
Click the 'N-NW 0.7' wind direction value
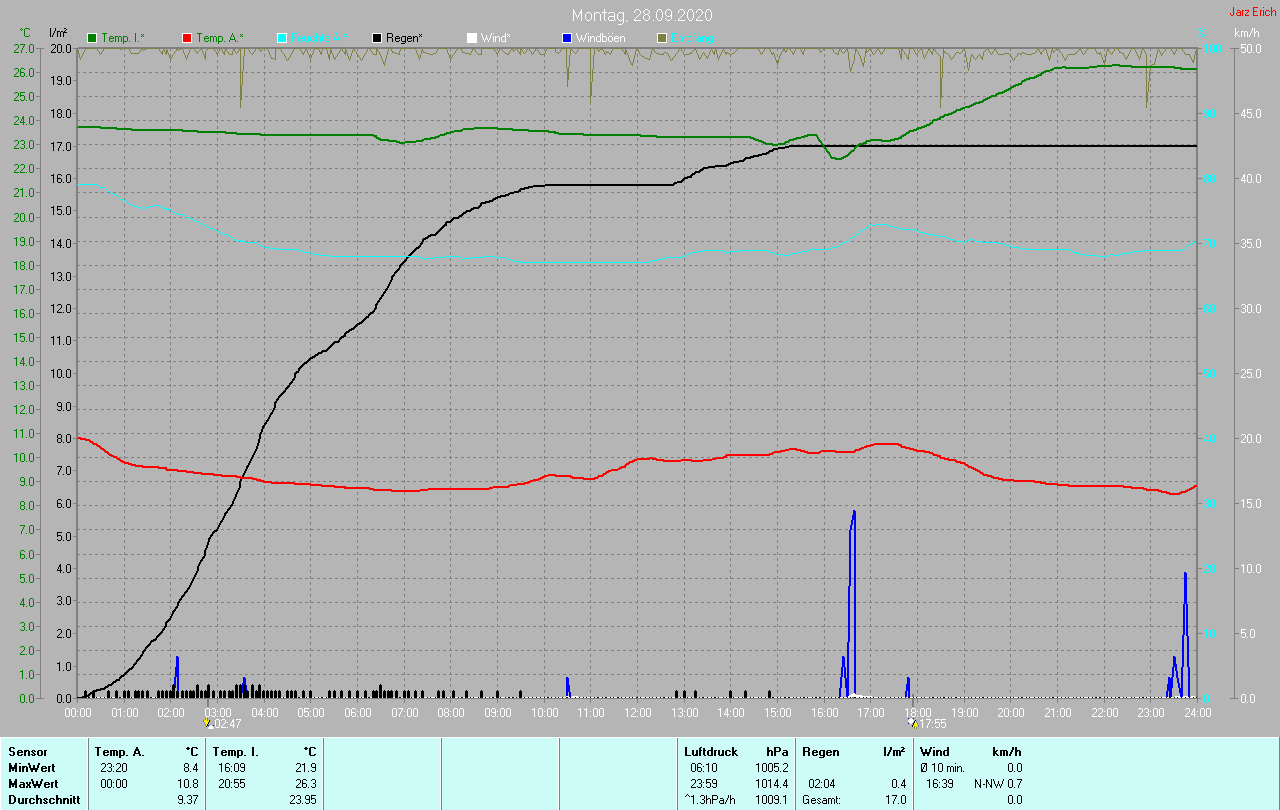pos(998,784)
